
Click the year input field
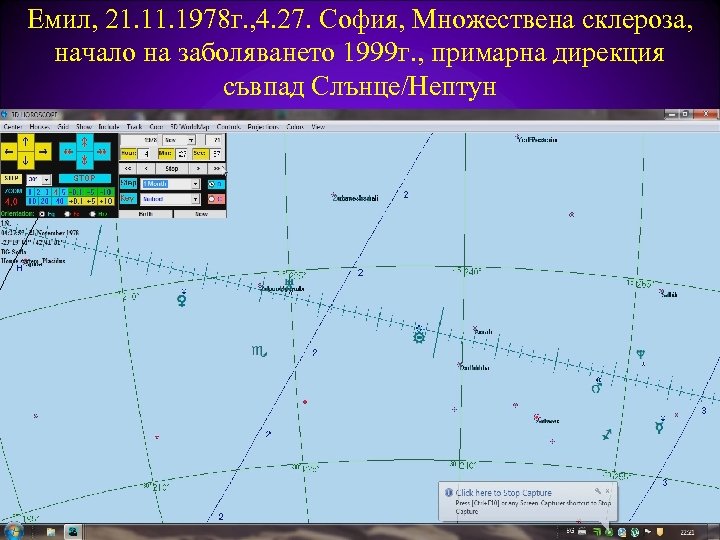[140, 140]
